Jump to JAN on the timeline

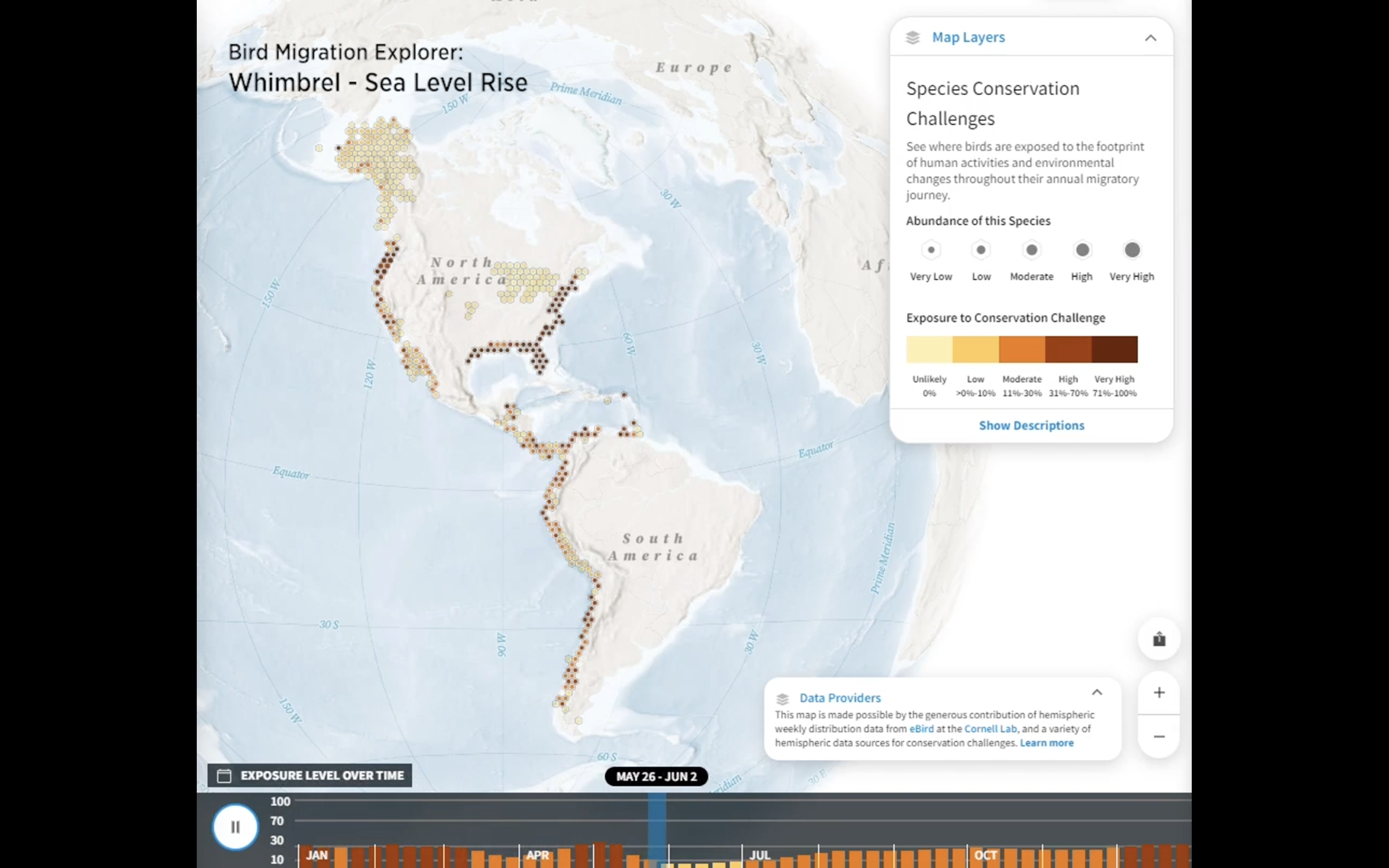click(x=317, y=855)
